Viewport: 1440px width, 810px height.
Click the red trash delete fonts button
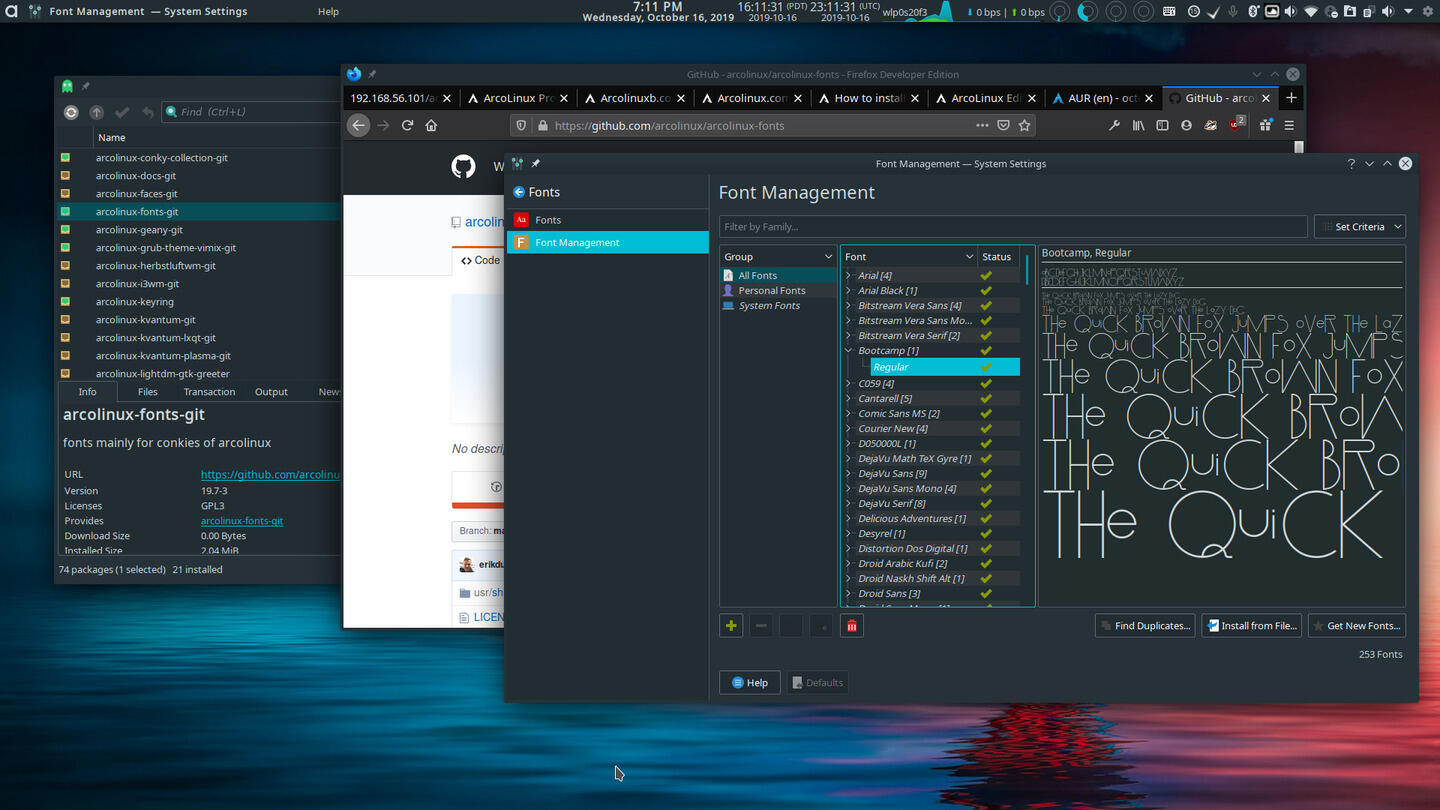pos(852,626)
